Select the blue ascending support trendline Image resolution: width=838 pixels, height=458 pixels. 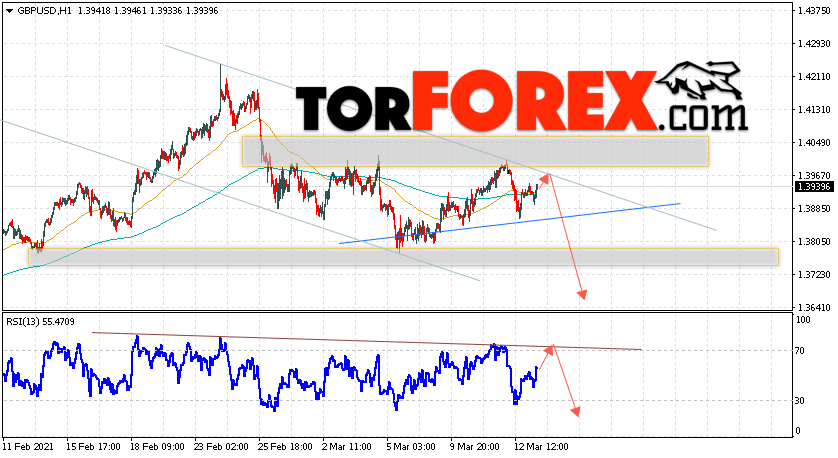pyautogui.click(x=509, y=223)
